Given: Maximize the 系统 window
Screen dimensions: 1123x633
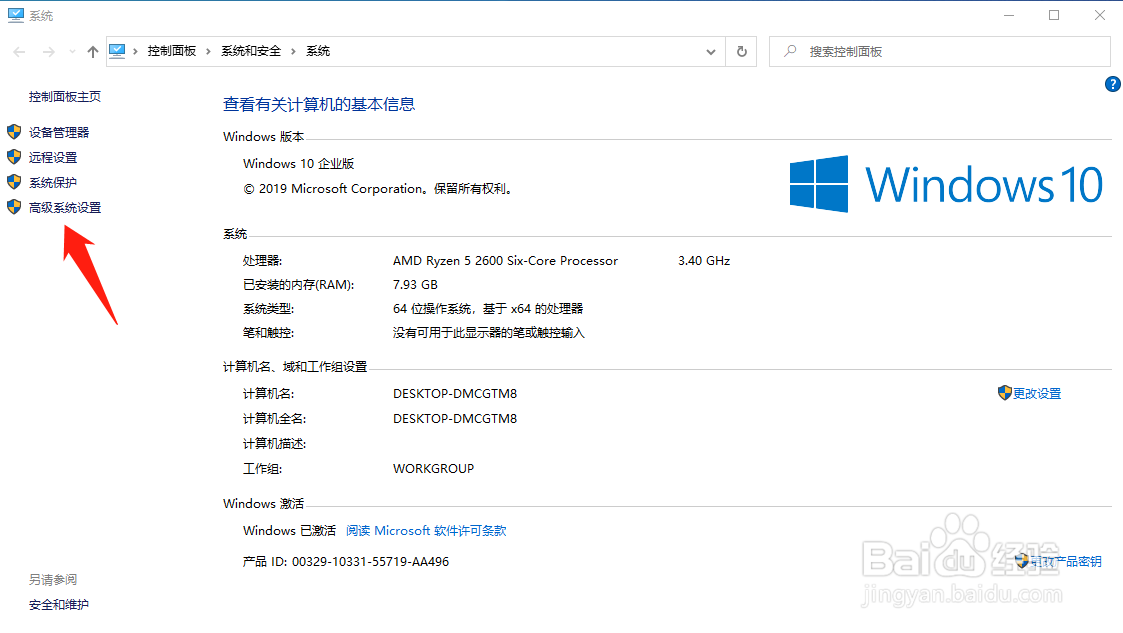Looking at the screenshot, I should 1054,15.
